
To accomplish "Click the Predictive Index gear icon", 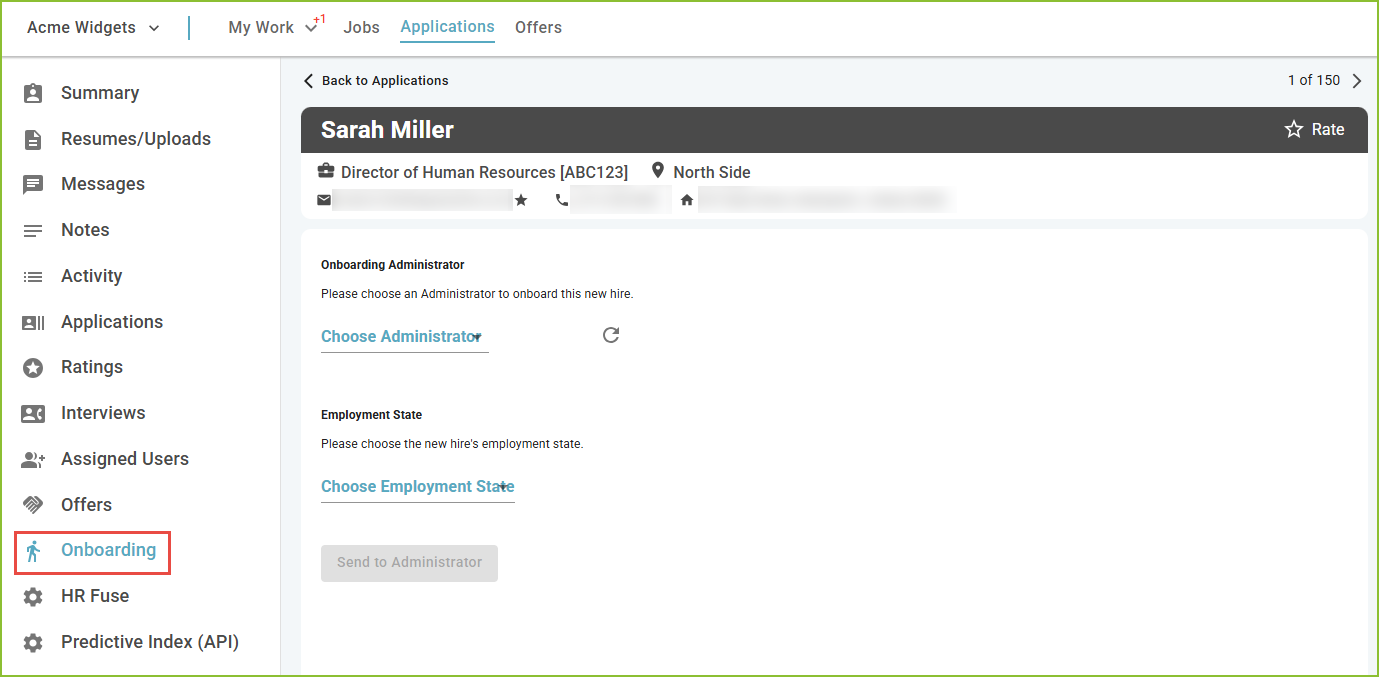I will point(33,643).
